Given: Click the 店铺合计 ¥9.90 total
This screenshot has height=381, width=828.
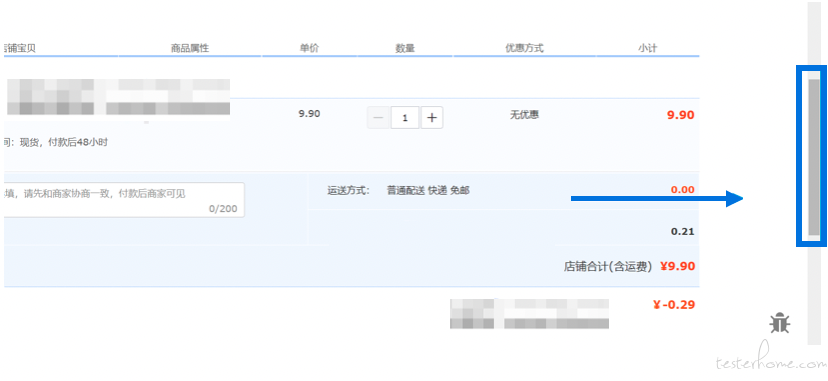Looking at the screenshot, I should (x=629, y=266).
